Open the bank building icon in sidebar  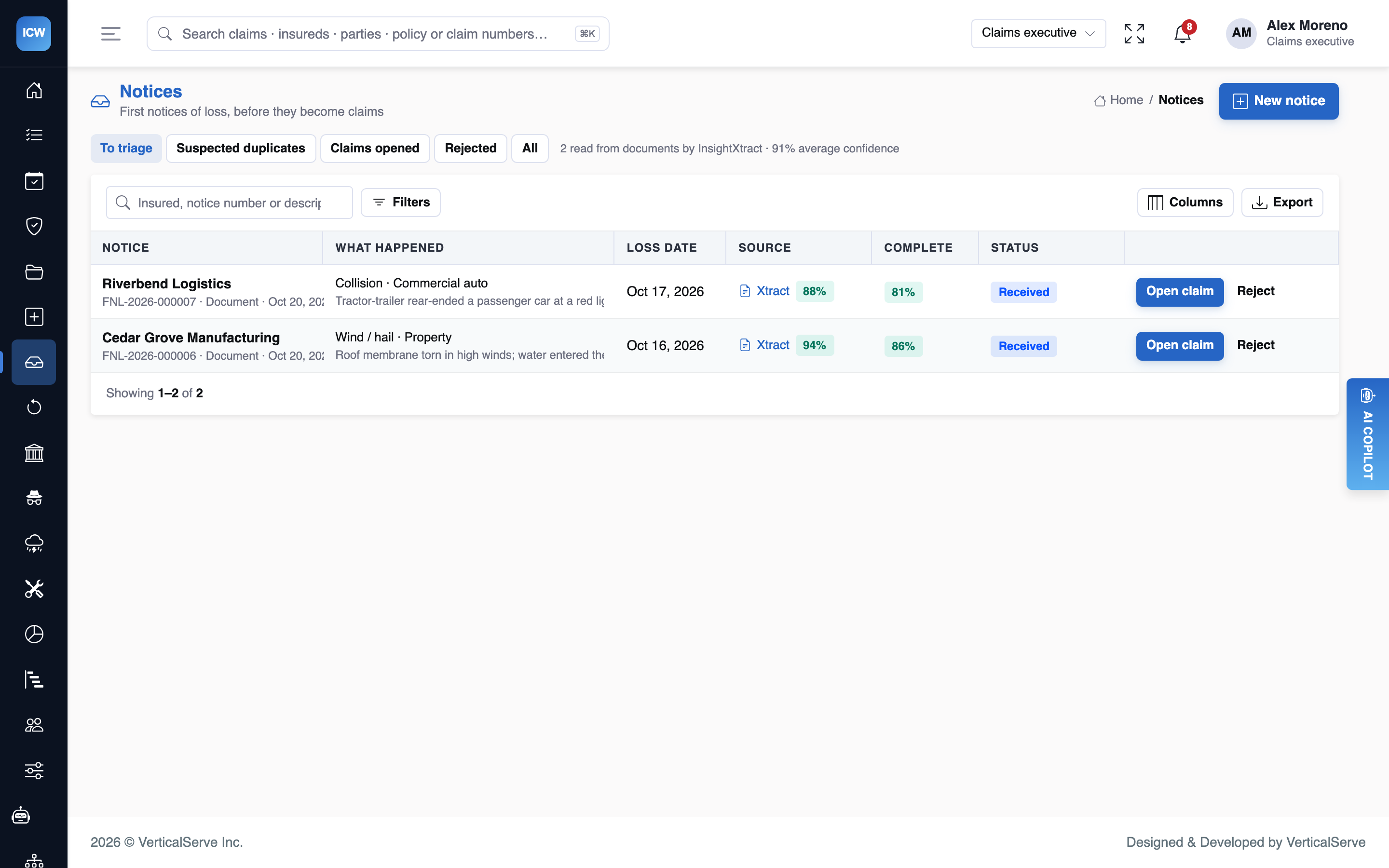click(x=34, y=453)
